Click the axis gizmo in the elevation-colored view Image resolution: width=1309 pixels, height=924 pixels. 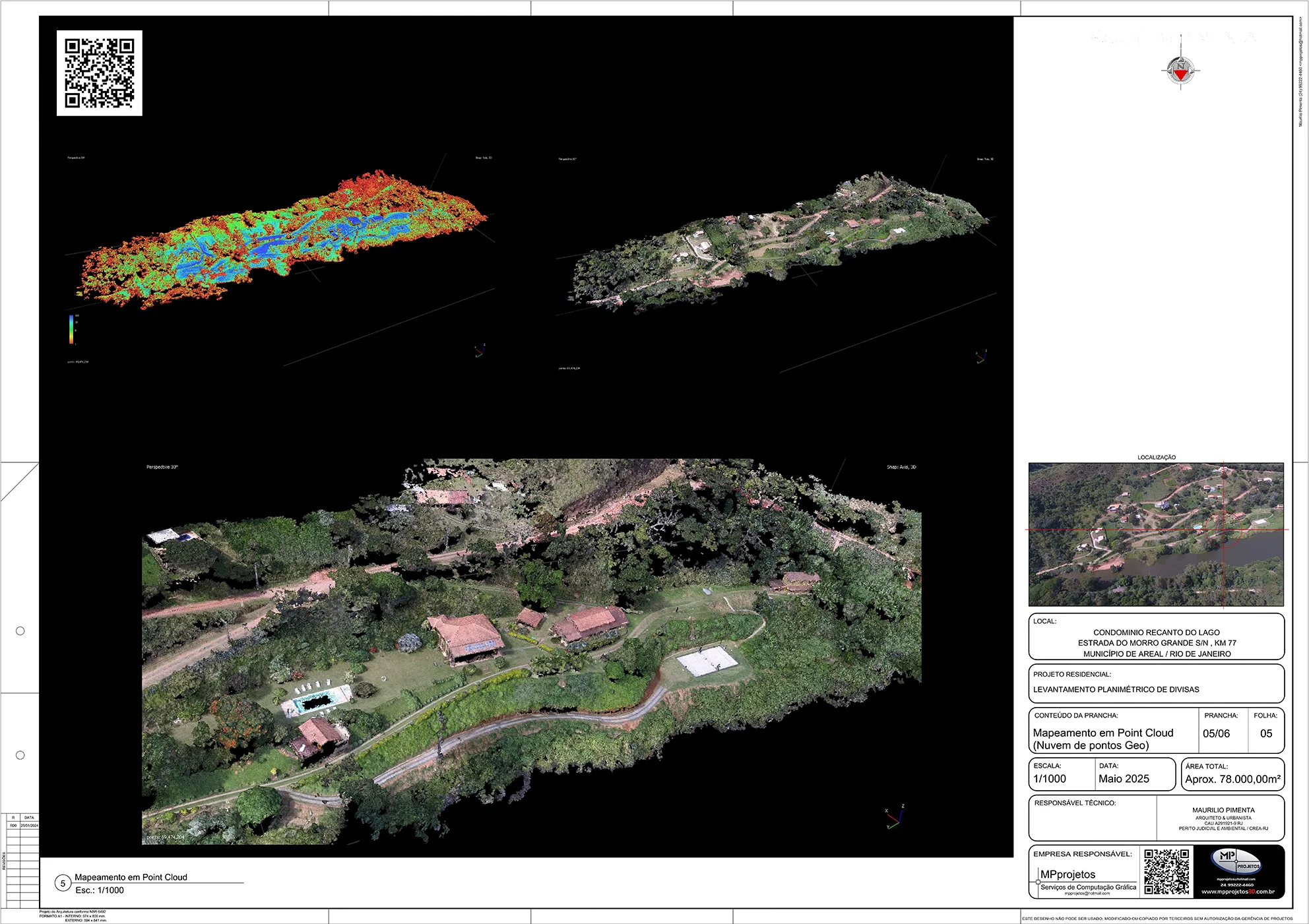pos(480,350)
